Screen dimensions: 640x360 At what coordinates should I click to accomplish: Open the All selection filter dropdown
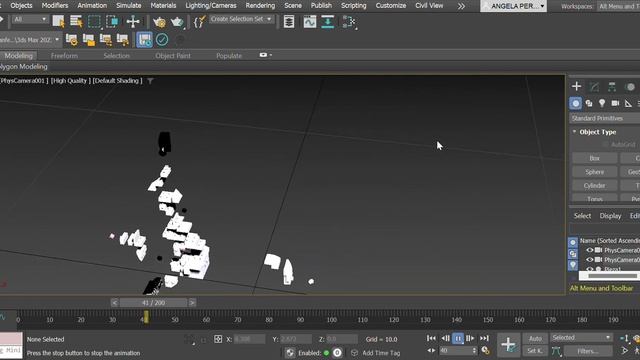tap(30, 19)
